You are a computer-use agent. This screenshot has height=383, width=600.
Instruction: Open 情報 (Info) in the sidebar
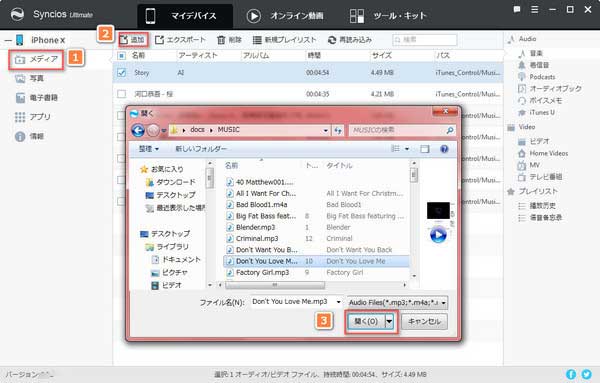29,136
